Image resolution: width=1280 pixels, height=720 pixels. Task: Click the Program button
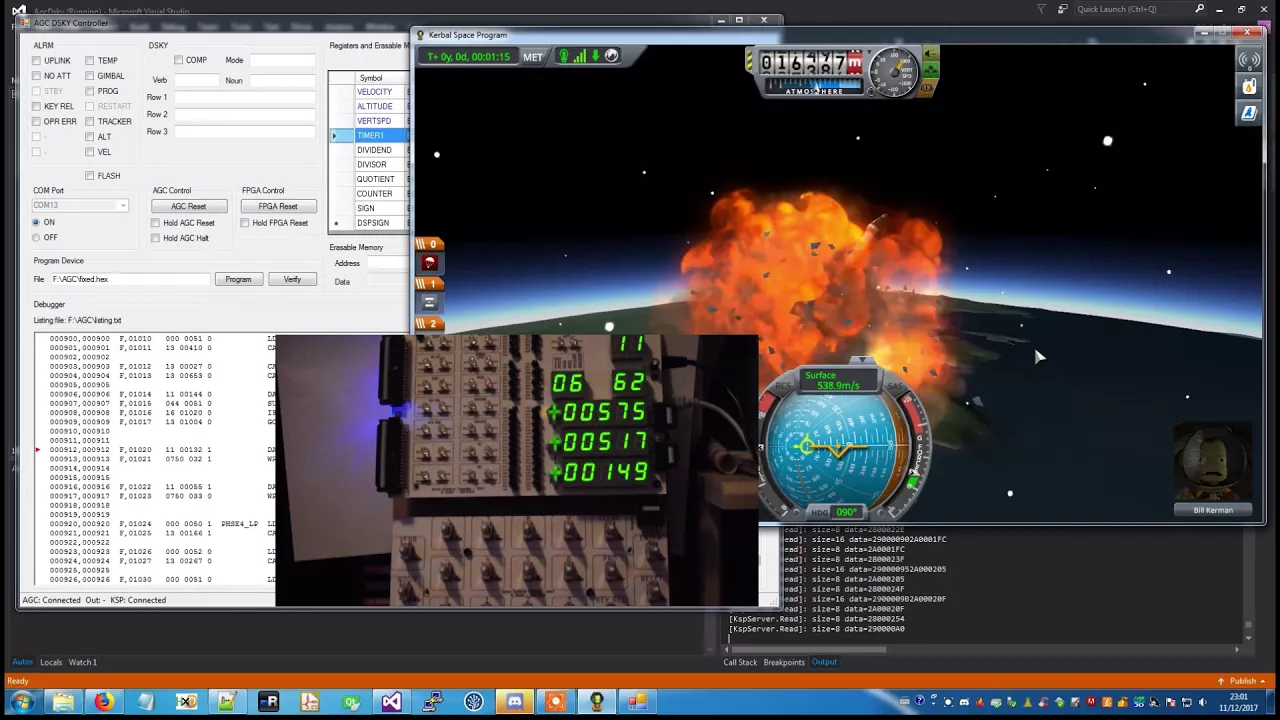(x=238, y=279)
